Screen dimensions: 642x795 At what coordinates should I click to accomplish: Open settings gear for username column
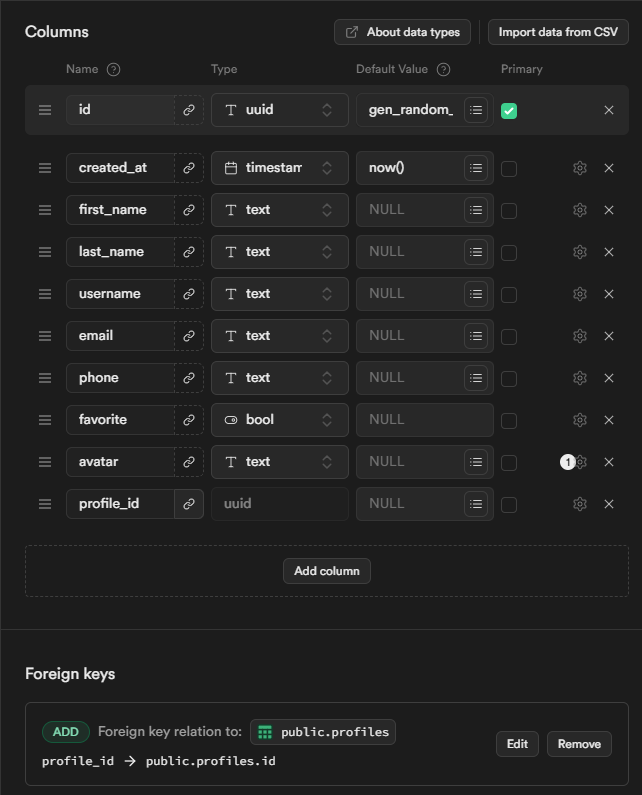tap(580, 294)
